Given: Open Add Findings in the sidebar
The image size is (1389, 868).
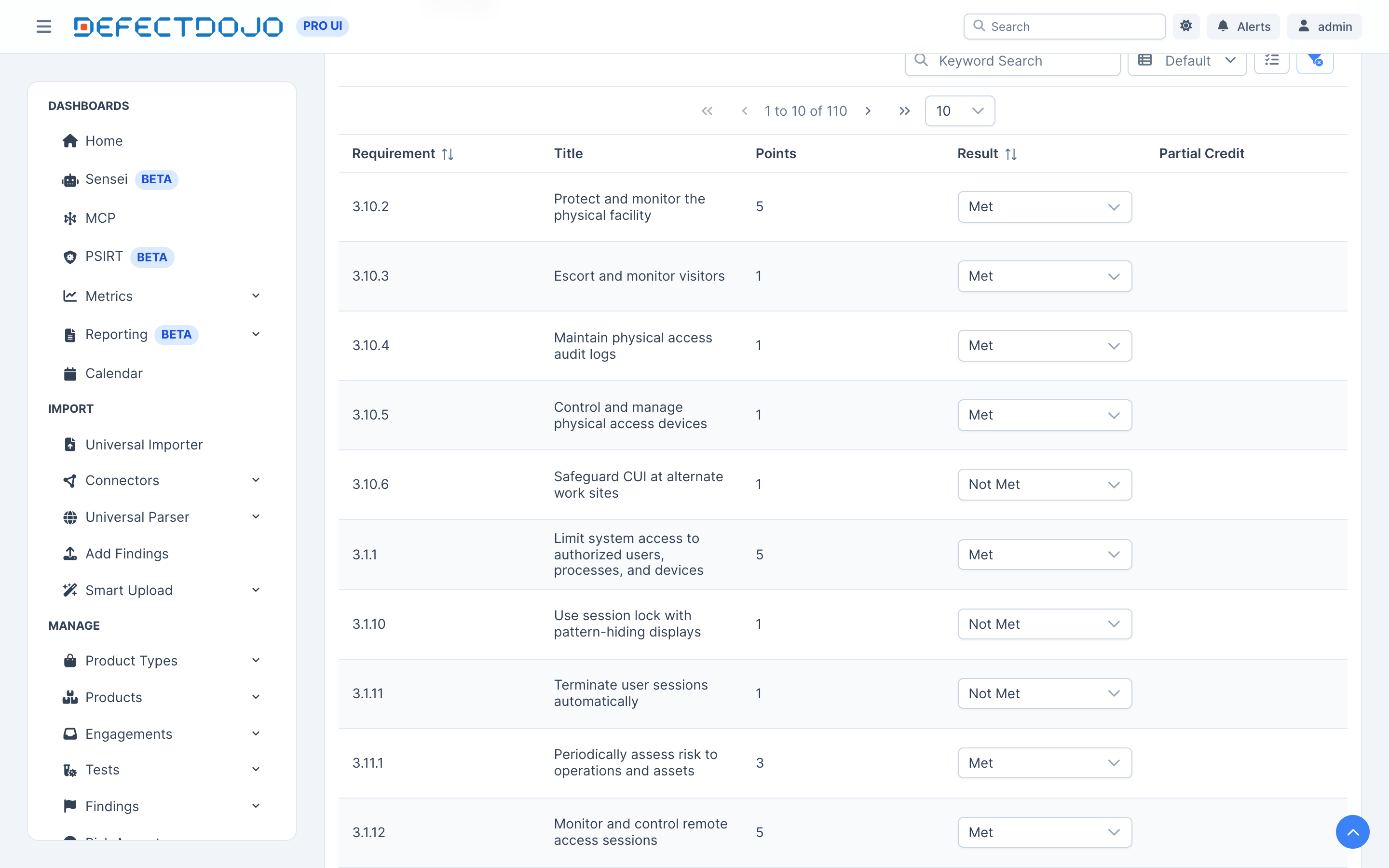Looking at the screenshot, I should [115, 554].
